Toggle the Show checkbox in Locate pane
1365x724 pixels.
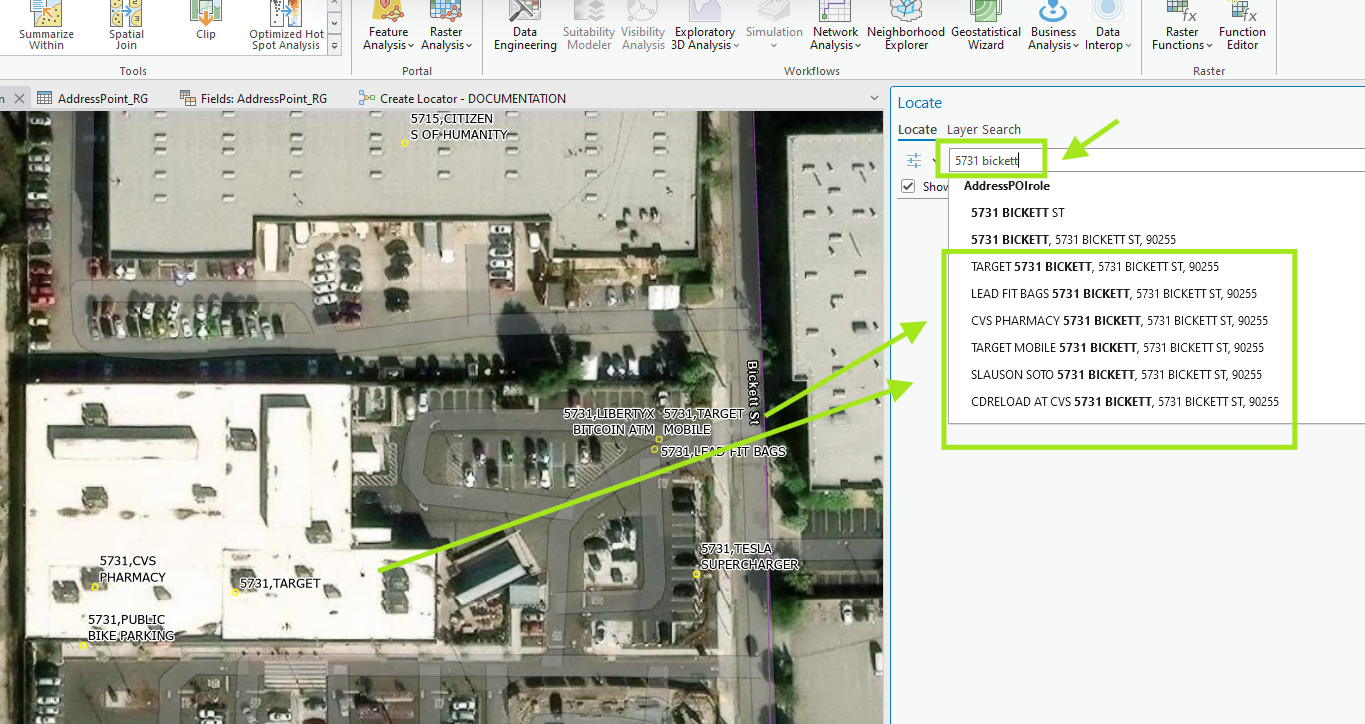pos(908,186)
